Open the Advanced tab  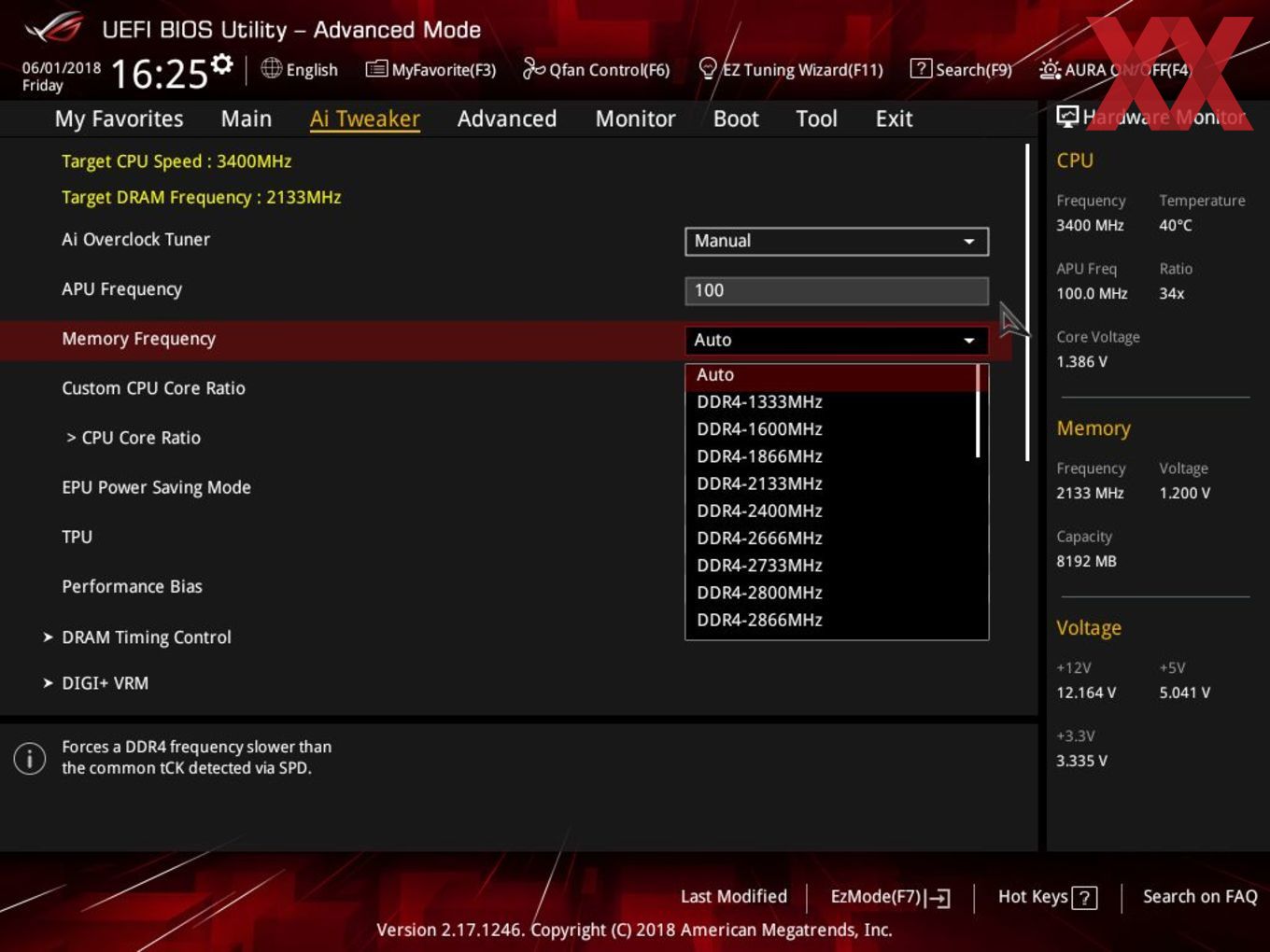(x=507, y=119)
